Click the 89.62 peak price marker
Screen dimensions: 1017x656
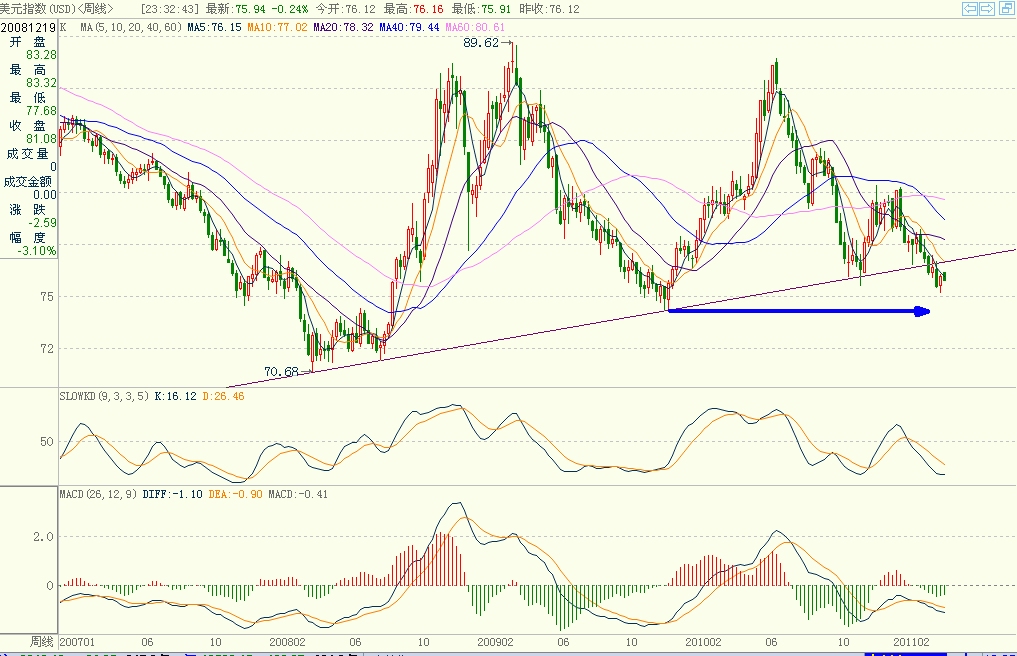[x=481, y=43]
